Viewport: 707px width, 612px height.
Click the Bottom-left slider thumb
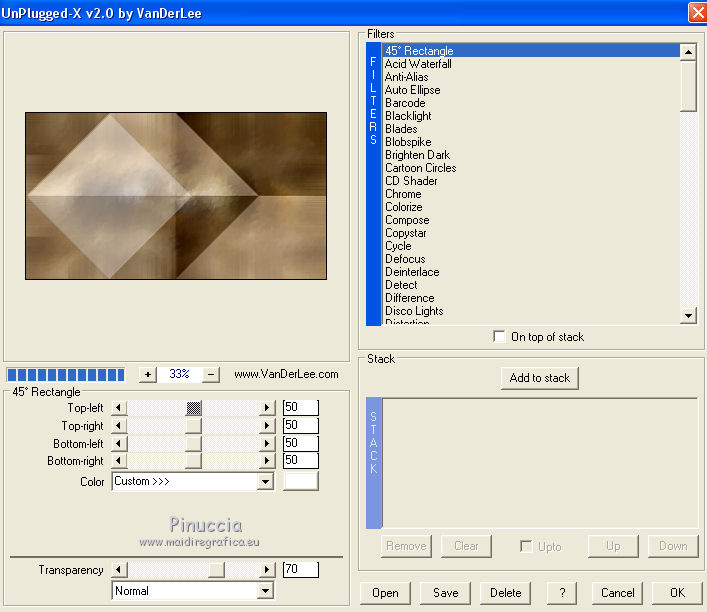[x=194, y=443]
